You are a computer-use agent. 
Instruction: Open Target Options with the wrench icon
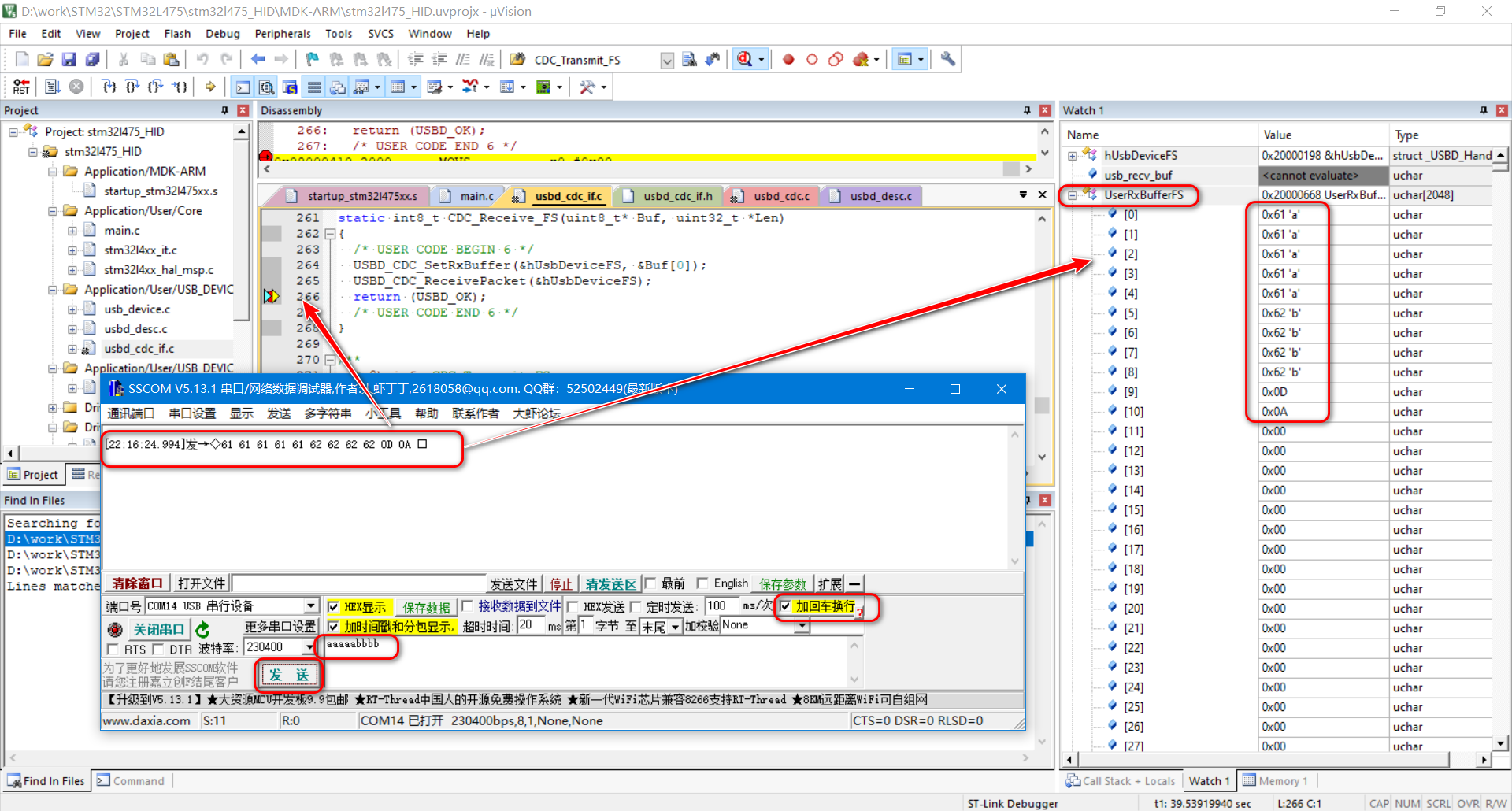tap(947, 59)
